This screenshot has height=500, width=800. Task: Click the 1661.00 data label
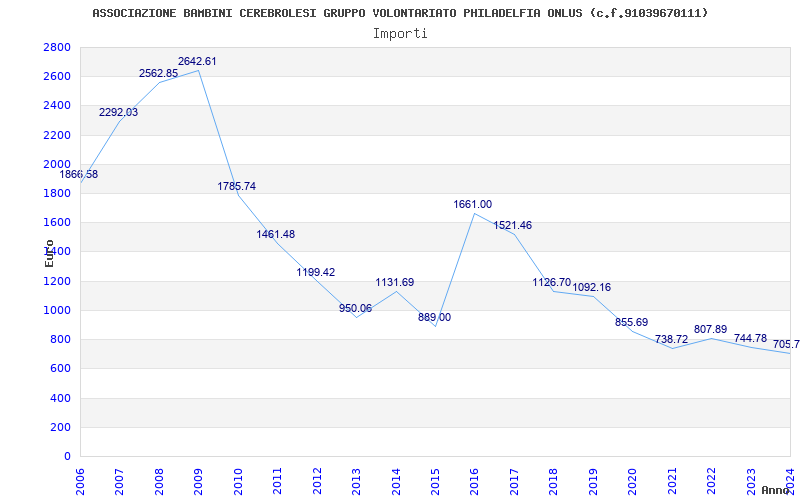(473, 204)
